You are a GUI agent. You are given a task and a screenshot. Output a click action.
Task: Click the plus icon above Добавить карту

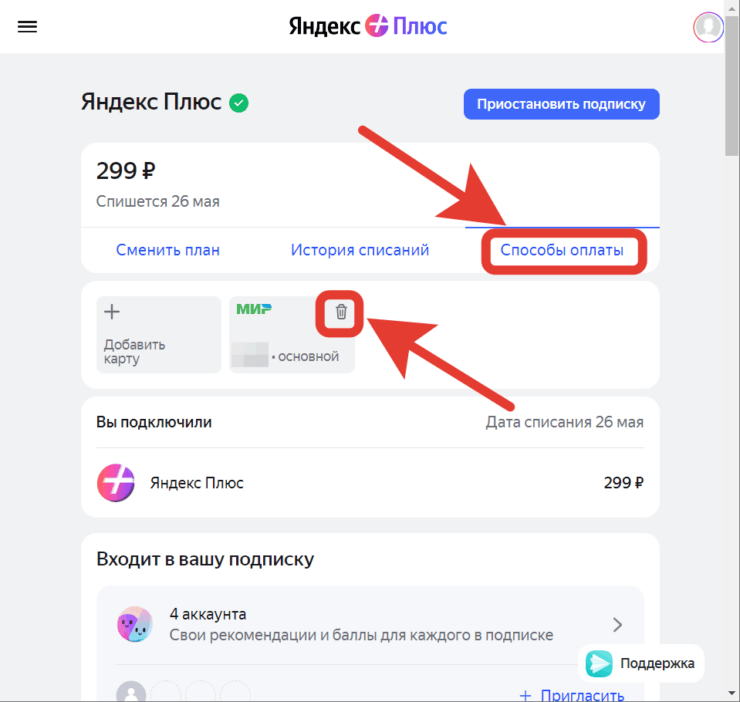tap(112, 313)
